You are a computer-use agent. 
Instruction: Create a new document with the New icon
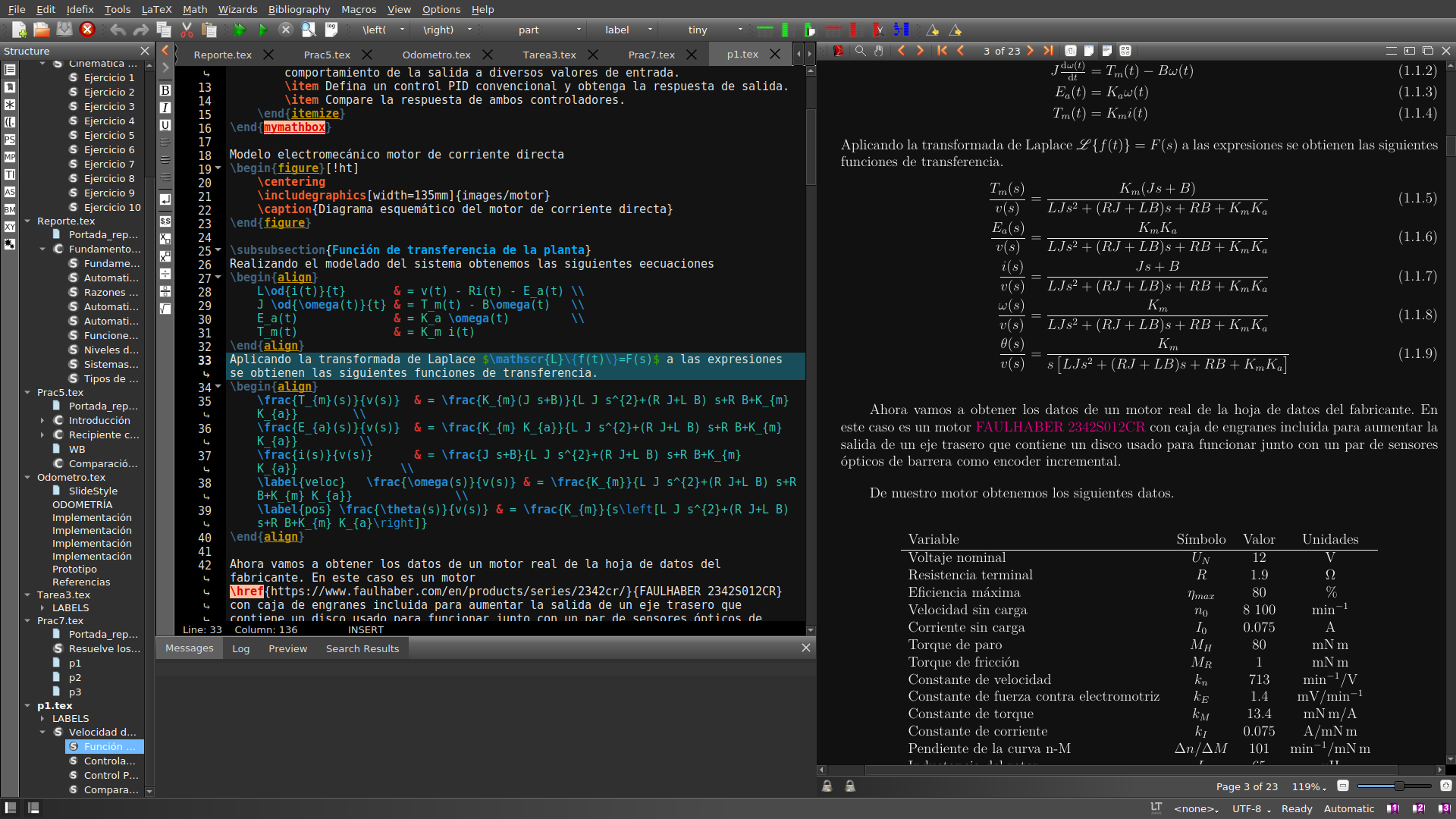point(19,30)
